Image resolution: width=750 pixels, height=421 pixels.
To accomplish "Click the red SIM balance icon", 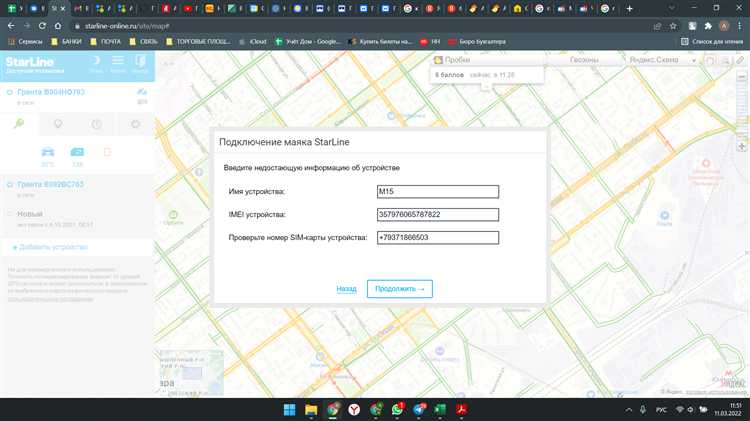I will pyautogui.click(x=107, y=152).
